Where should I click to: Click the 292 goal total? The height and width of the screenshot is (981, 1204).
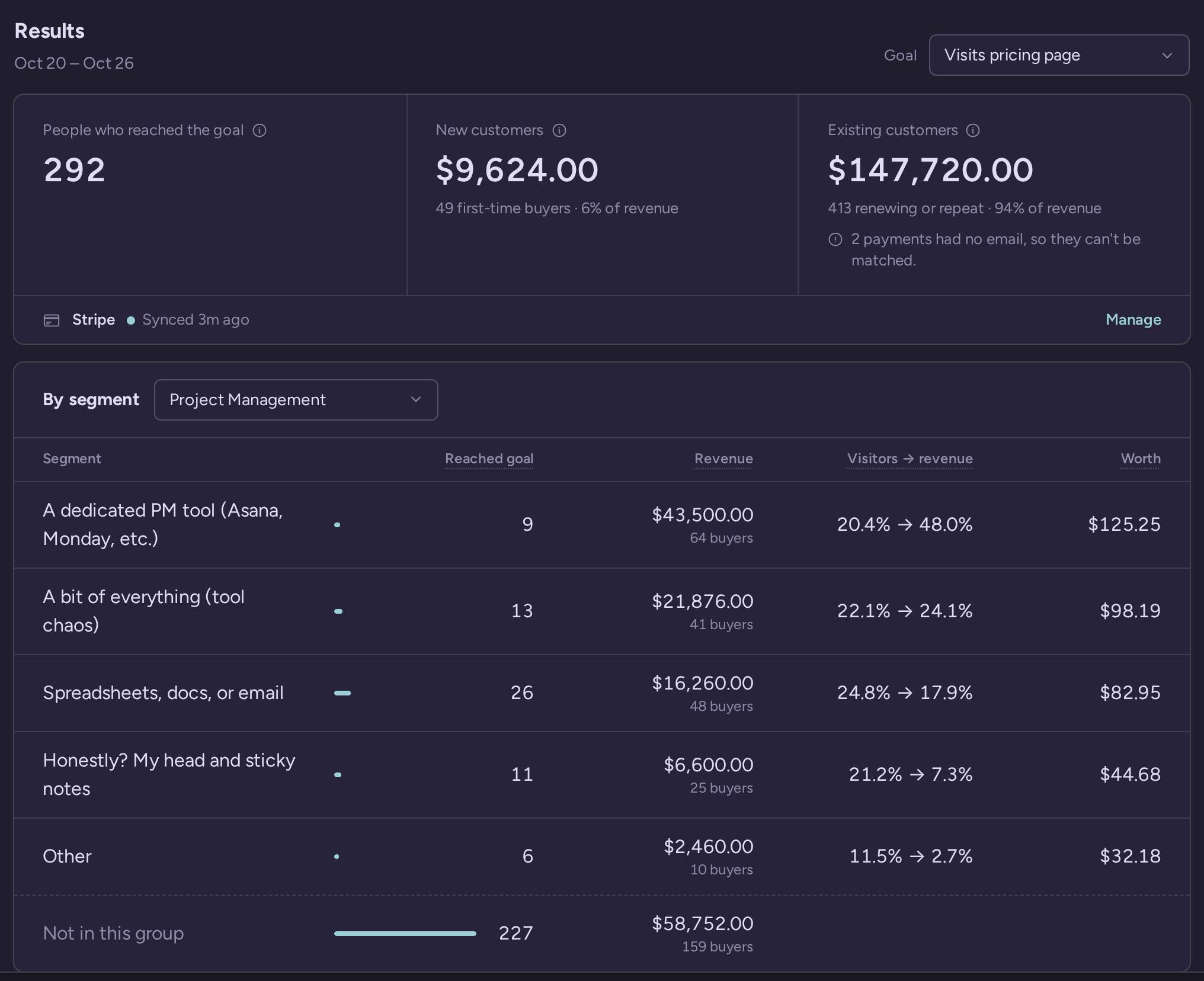click(x=75, y=170)
